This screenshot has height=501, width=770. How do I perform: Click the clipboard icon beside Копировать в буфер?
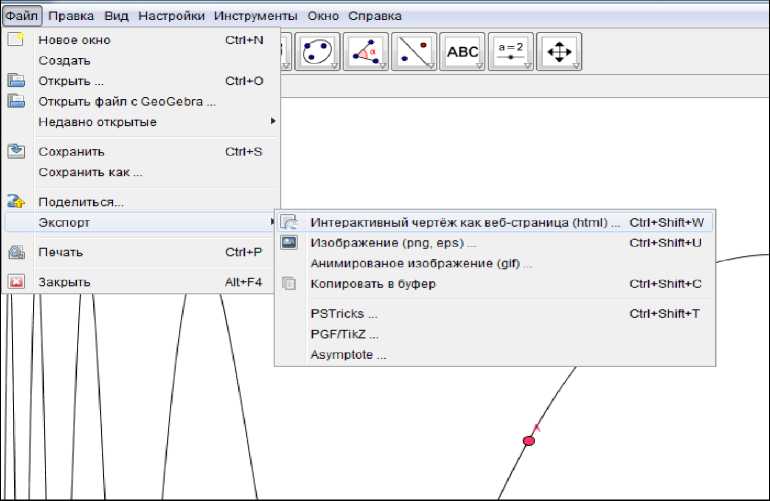point(289,283)
